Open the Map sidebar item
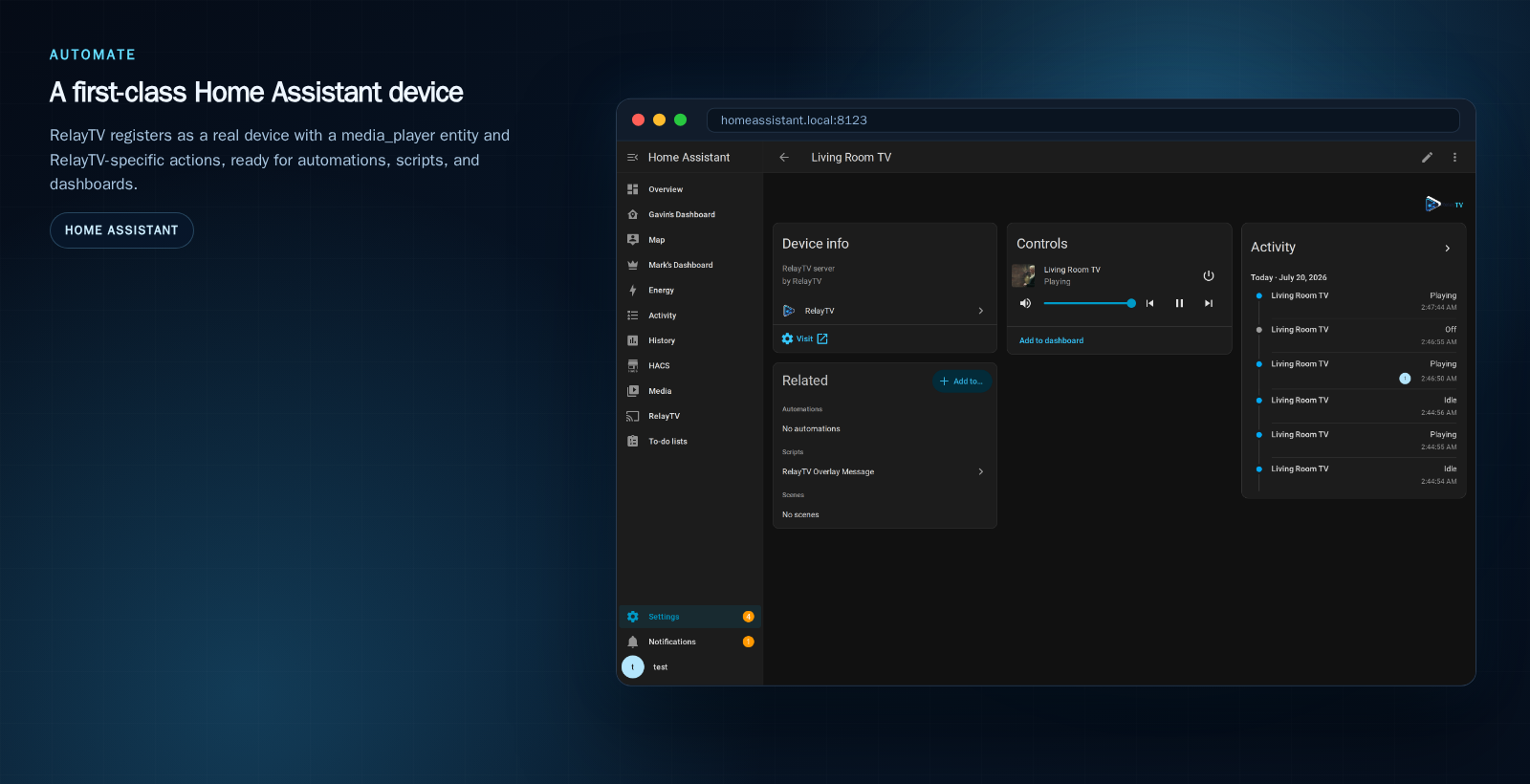 tap(690, 240)
